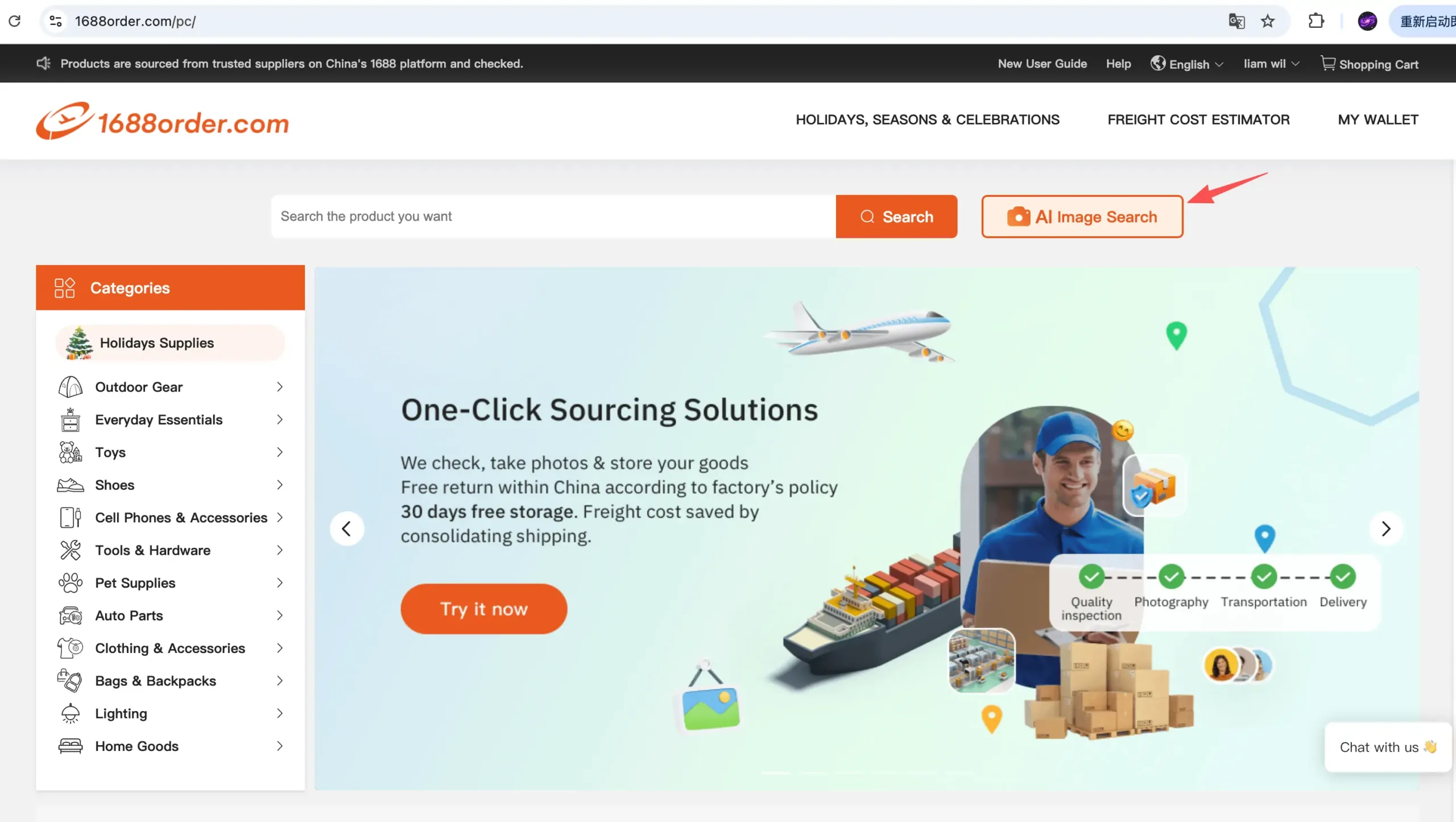Open the Shopping Cart
1456x822 pixels.
[x=1369, y=64]
